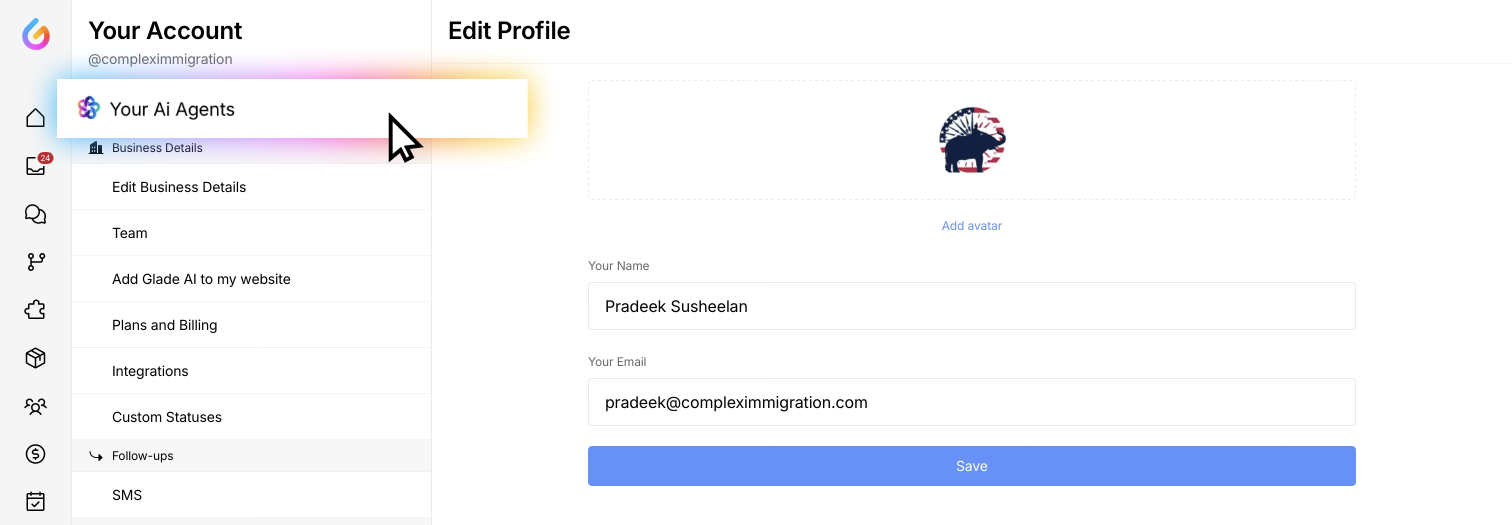Click the Your Name input field
The width and height of the screenshot is (1512, 525).
click(971, 306)
